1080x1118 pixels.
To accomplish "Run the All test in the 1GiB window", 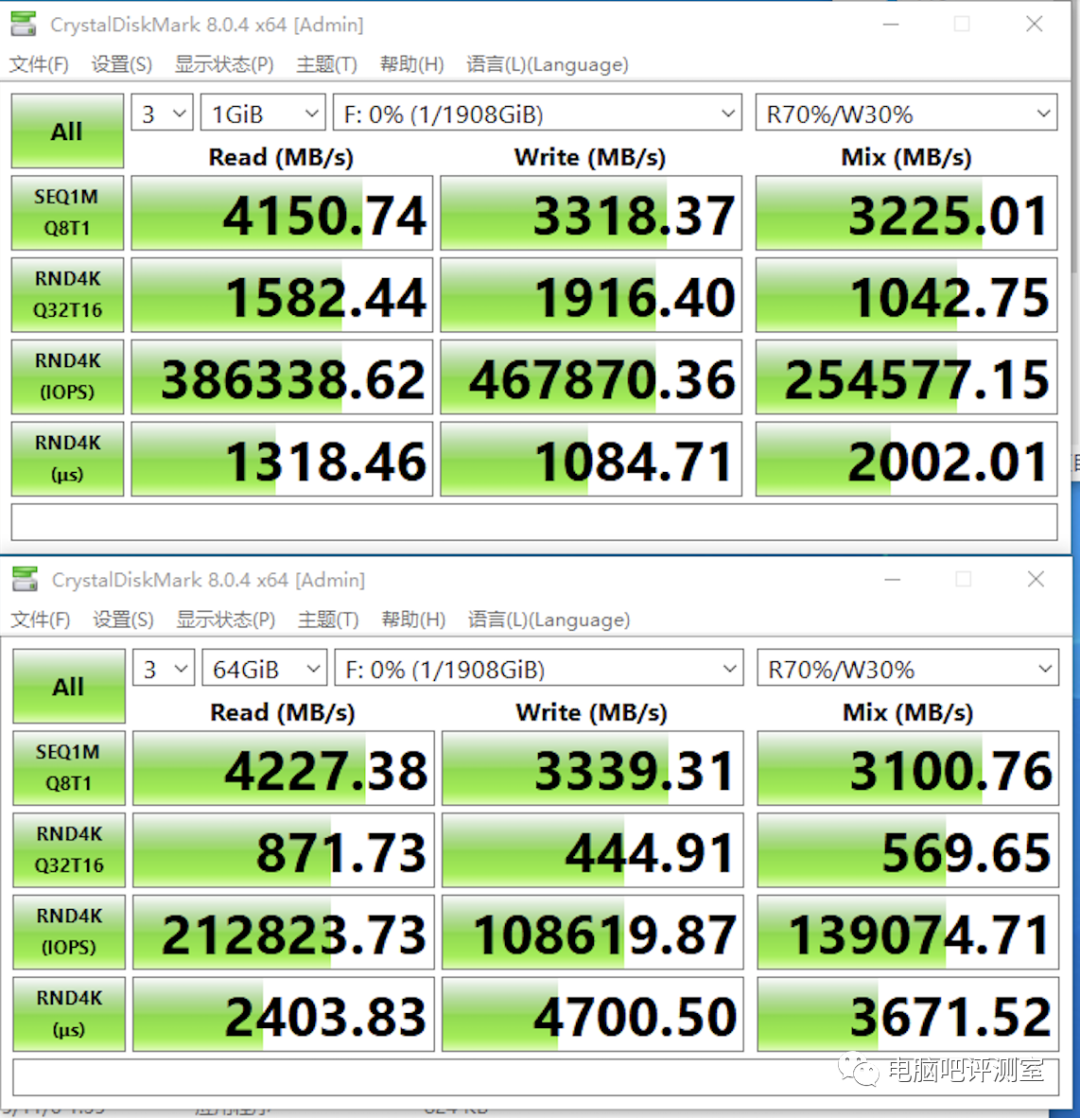I will point(66,130).
